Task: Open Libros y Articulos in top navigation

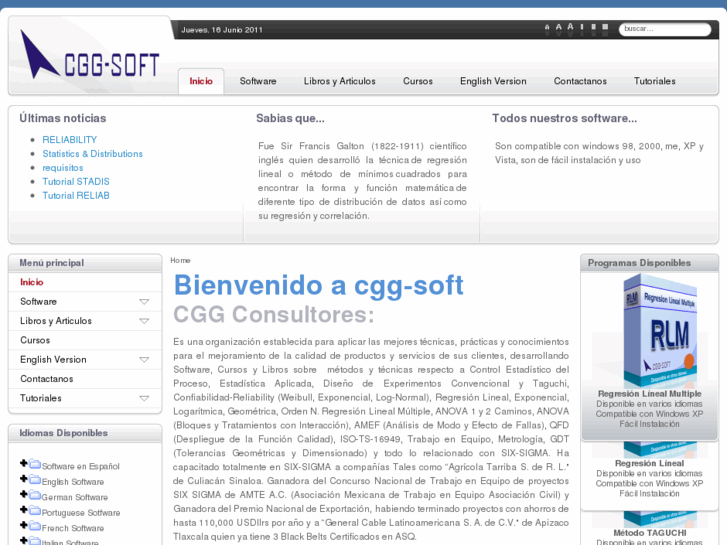Action: click(x=339, y=81)
